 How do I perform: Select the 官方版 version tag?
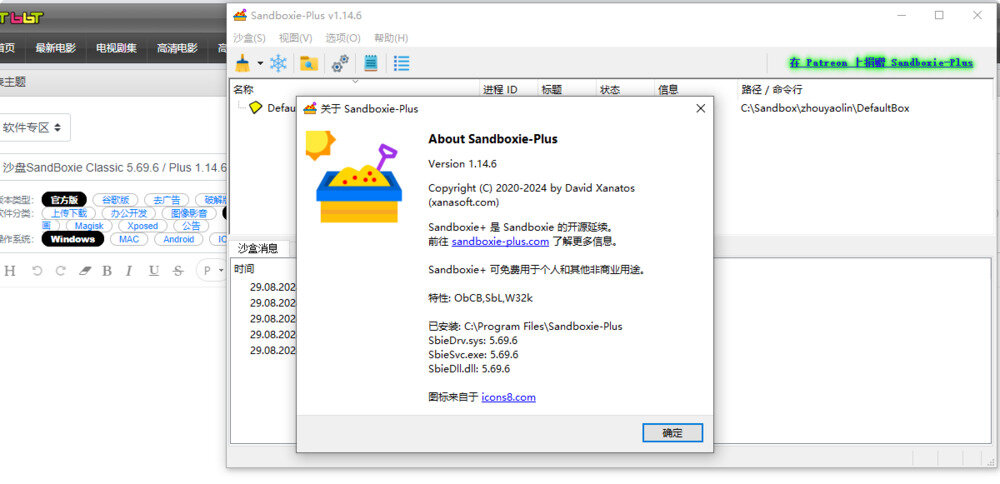[x=64, y=200]
